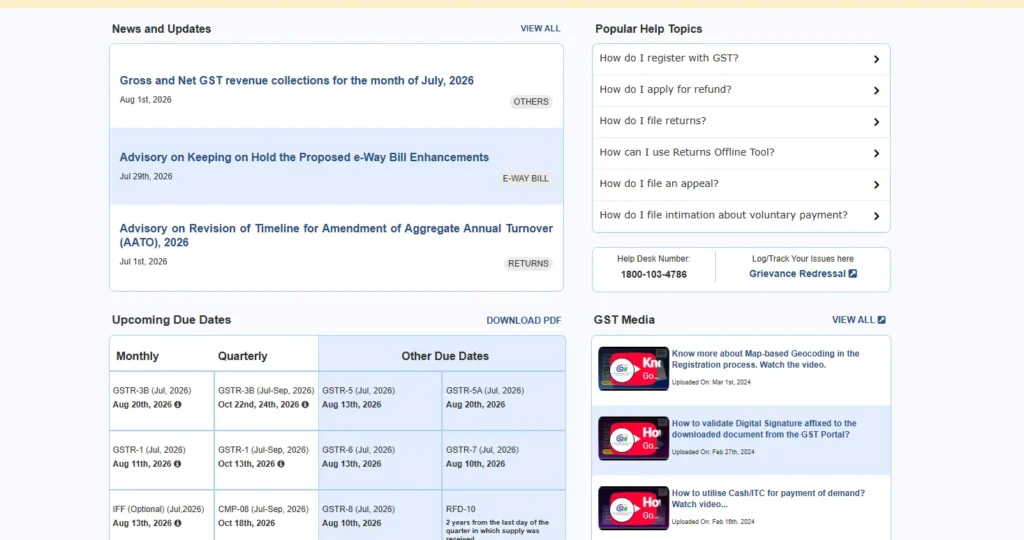The image size is (1024, 540).
Task: Open GST Media View All link
Action: [853, 320]
